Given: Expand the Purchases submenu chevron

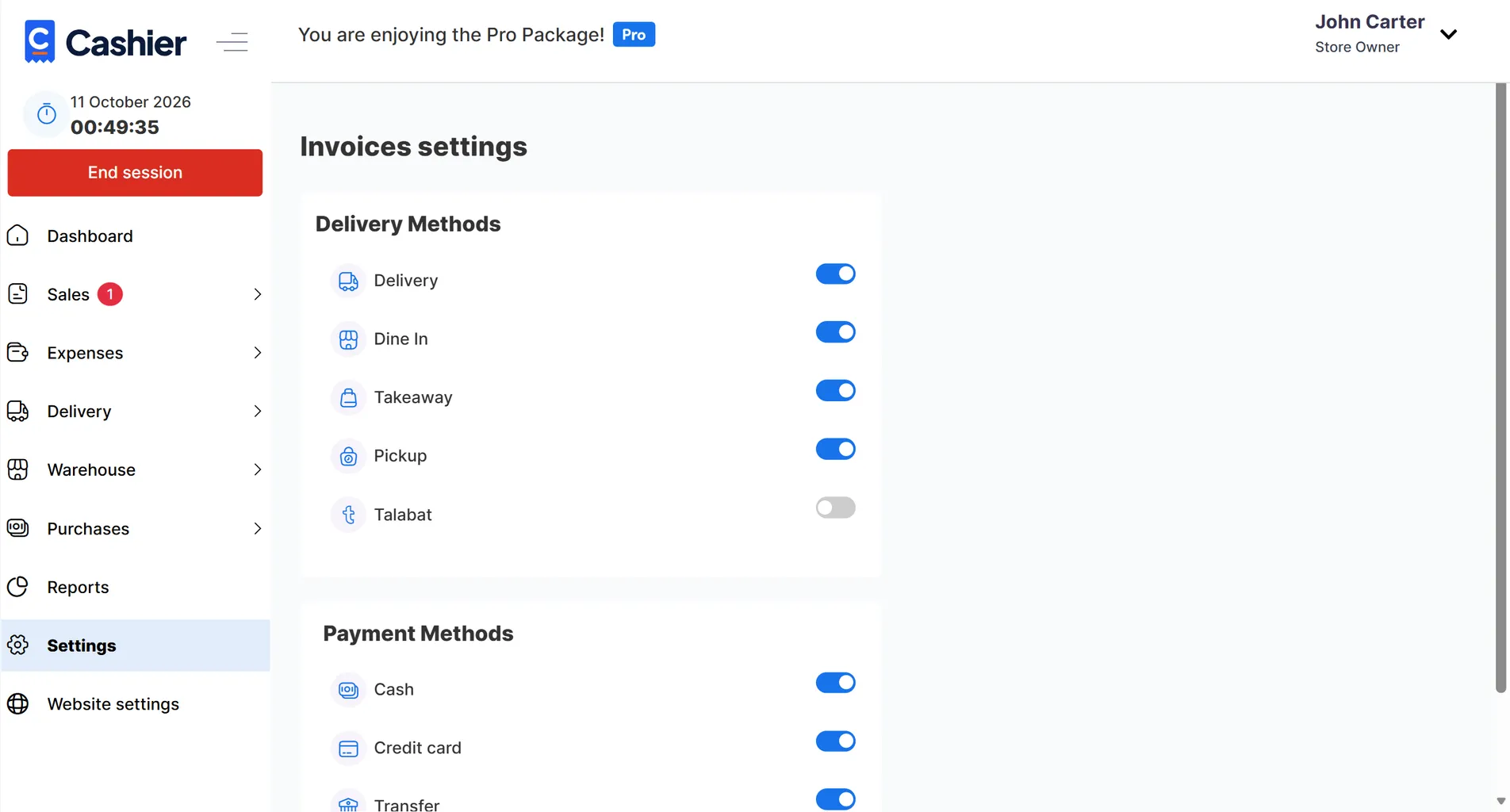Looking at the screenshot, I should pos(257,528).
